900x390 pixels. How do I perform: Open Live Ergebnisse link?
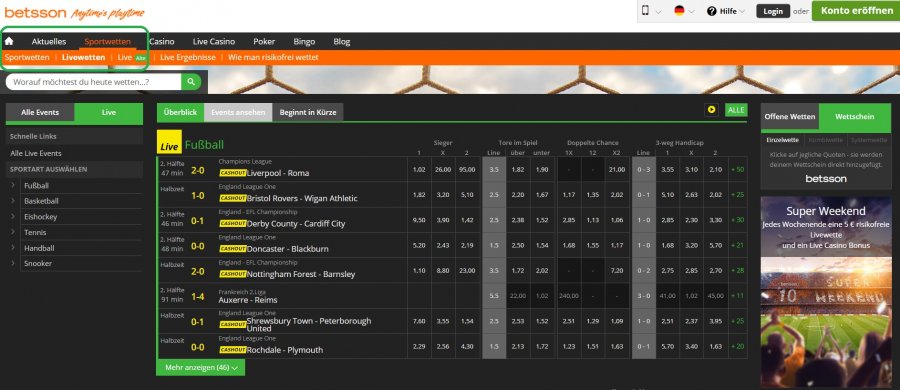click(x=188, y=57)
